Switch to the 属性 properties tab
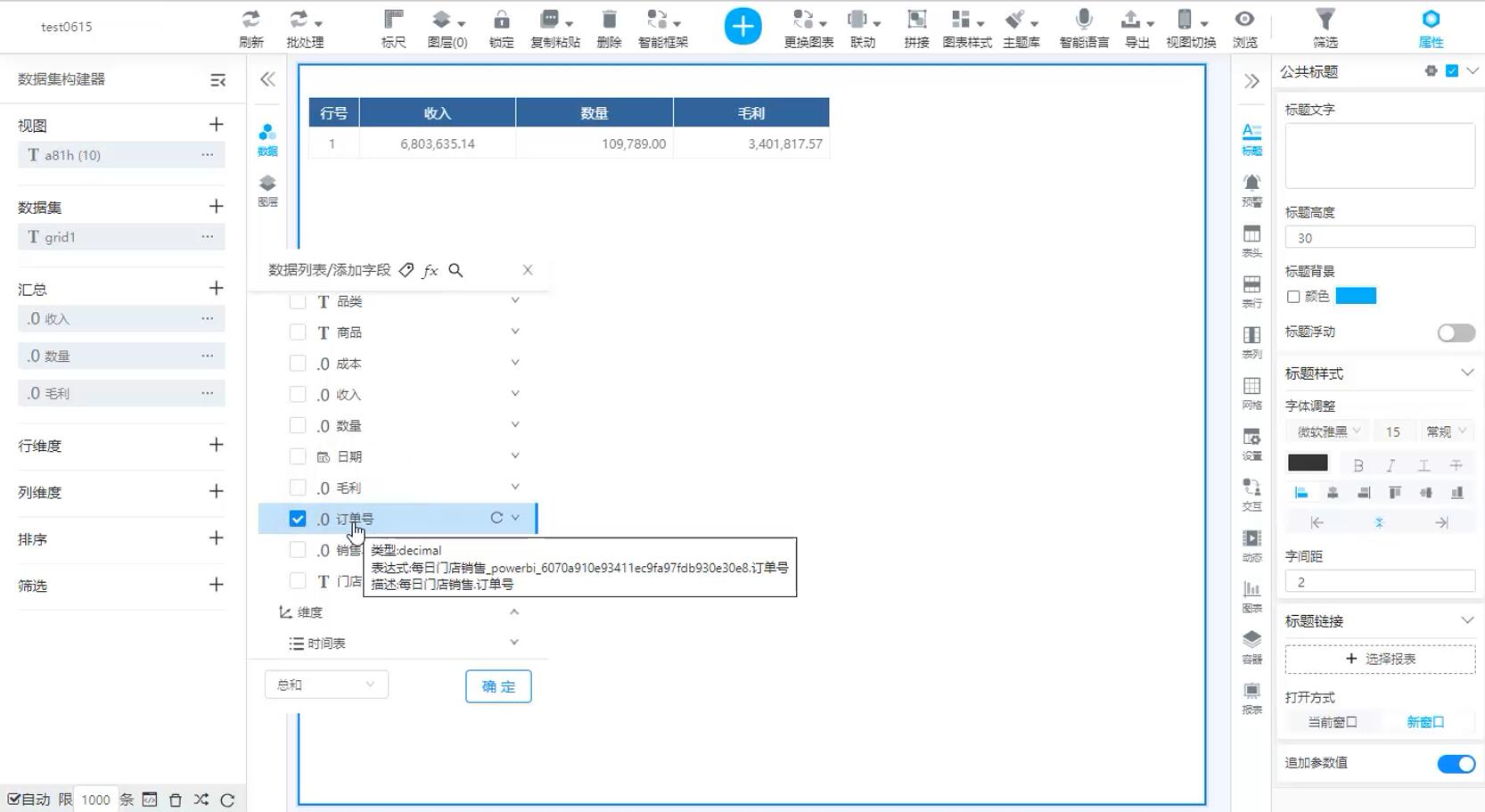 1431,28
